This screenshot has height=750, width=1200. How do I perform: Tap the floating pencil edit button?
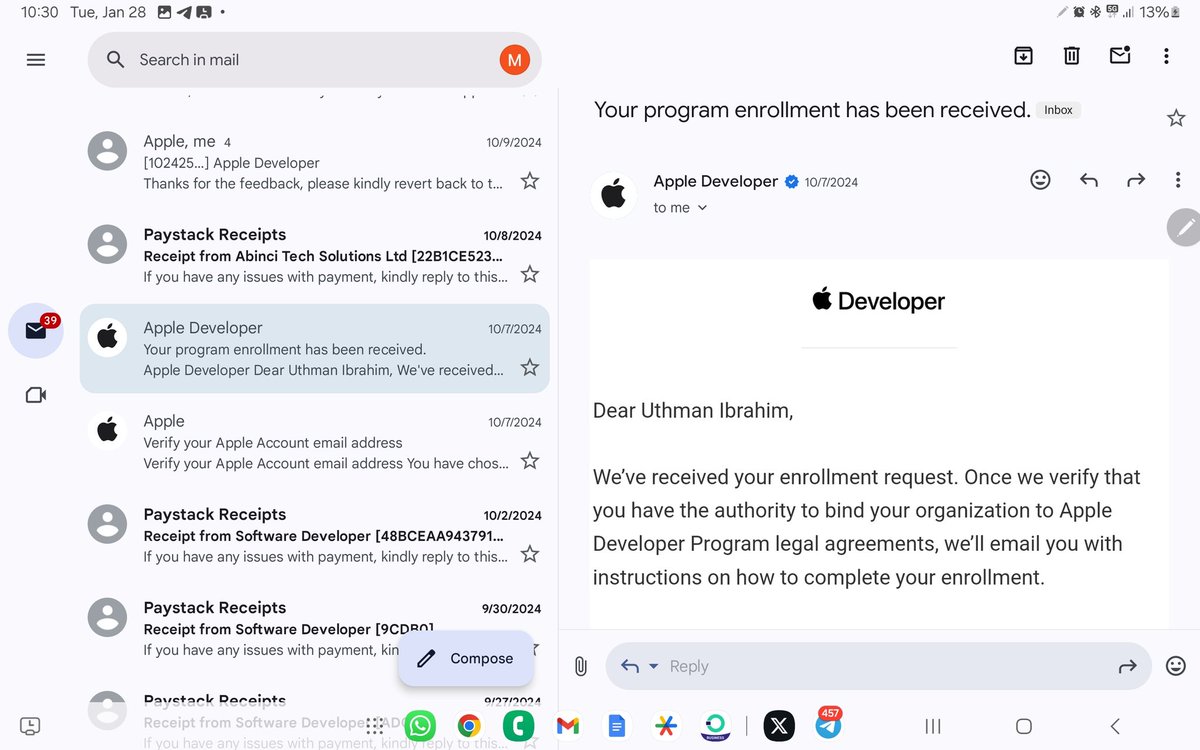pos(1186,227)
